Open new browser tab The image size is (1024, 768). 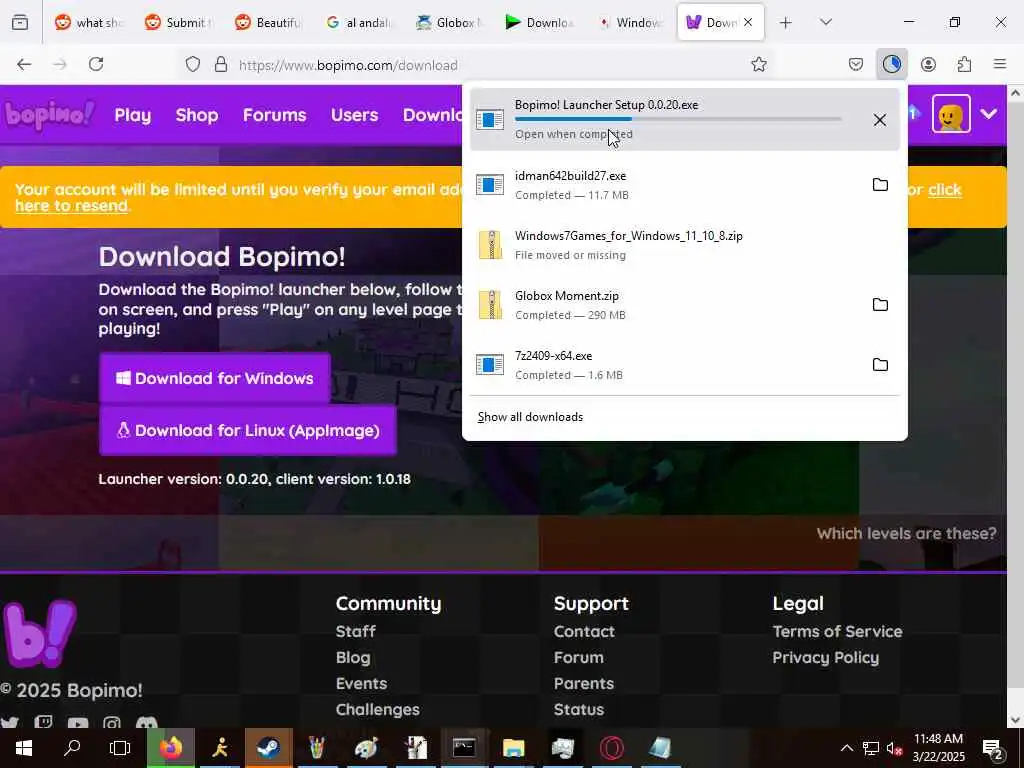(786, 23)
